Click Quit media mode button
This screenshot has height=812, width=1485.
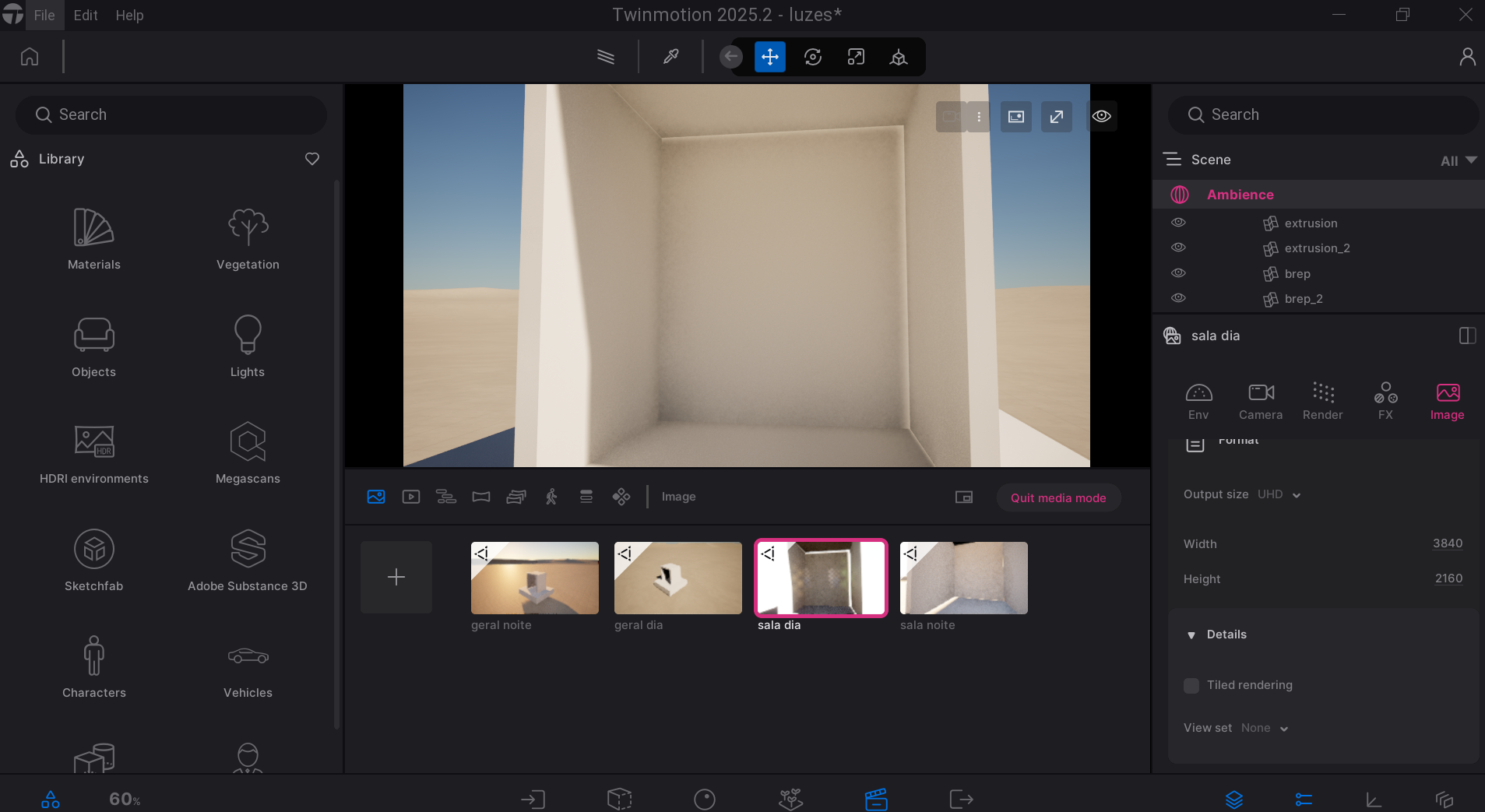(x=1057, y=497)
